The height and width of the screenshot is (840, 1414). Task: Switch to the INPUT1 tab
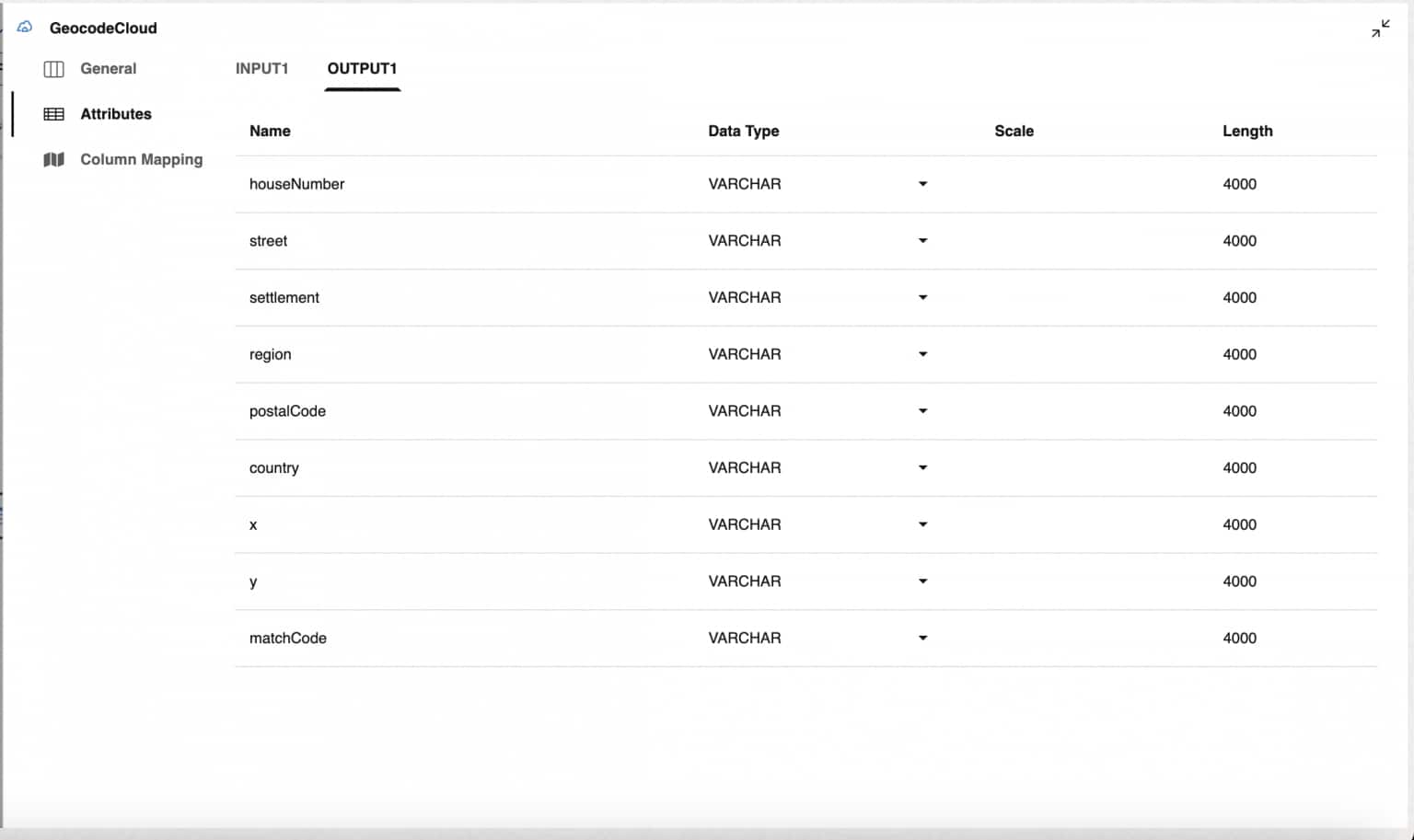point(262,67)
